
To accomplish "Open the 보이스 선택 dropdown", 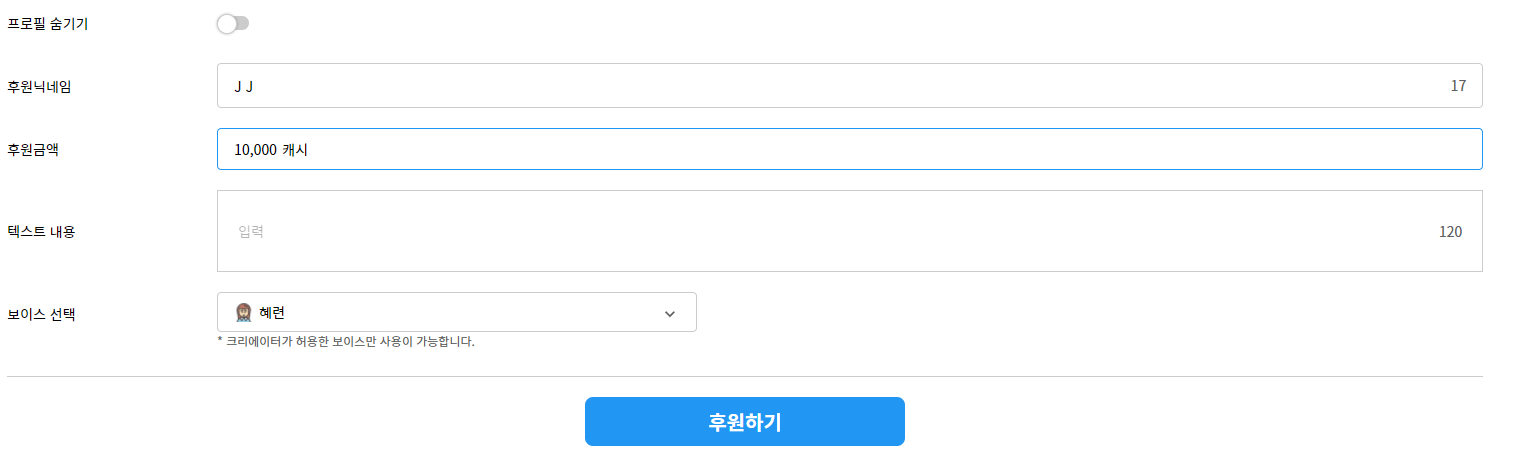I will pyautogui.click(x=457, y=312).
